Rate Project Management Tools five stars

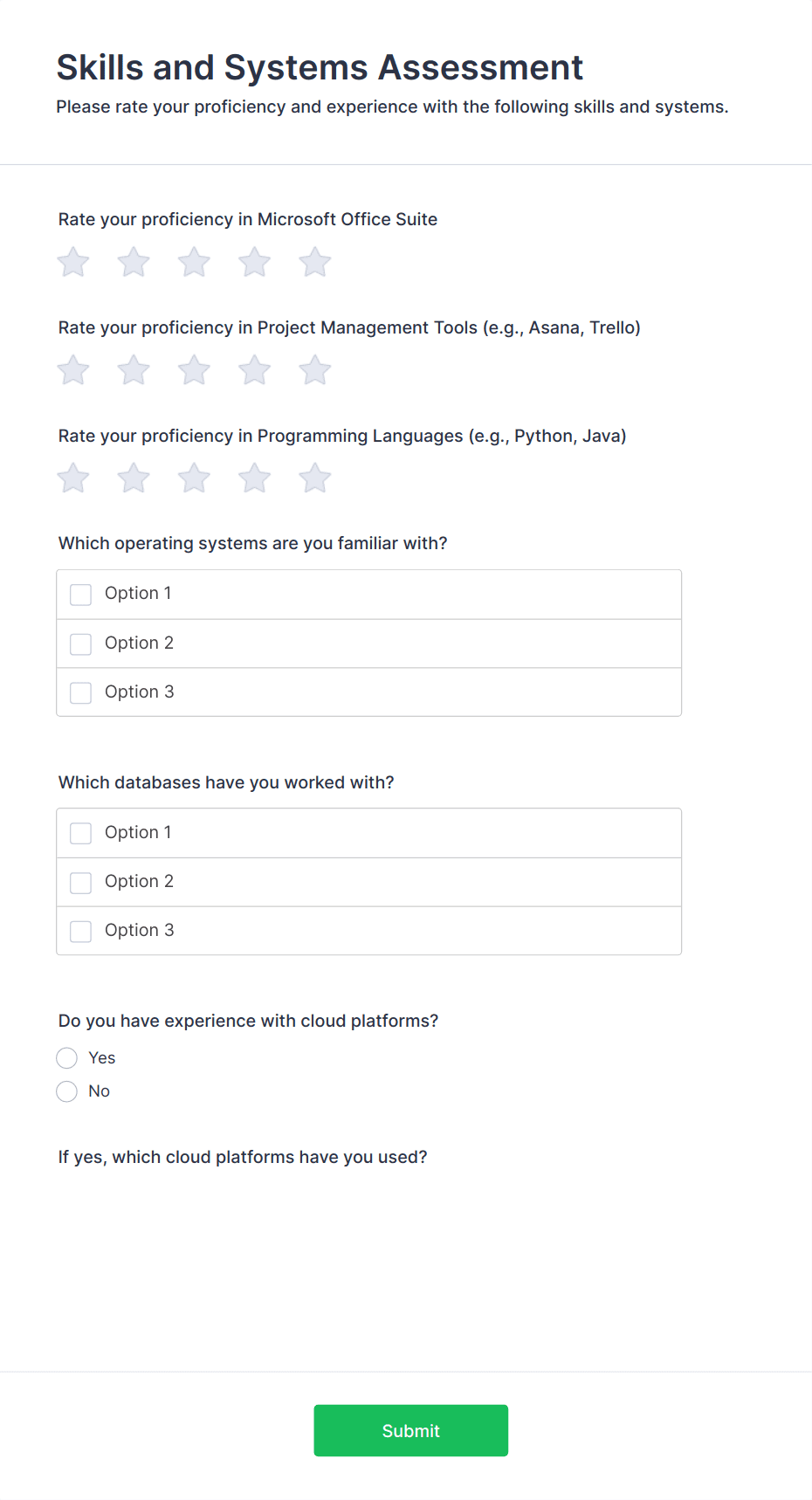tap(314, 370)
